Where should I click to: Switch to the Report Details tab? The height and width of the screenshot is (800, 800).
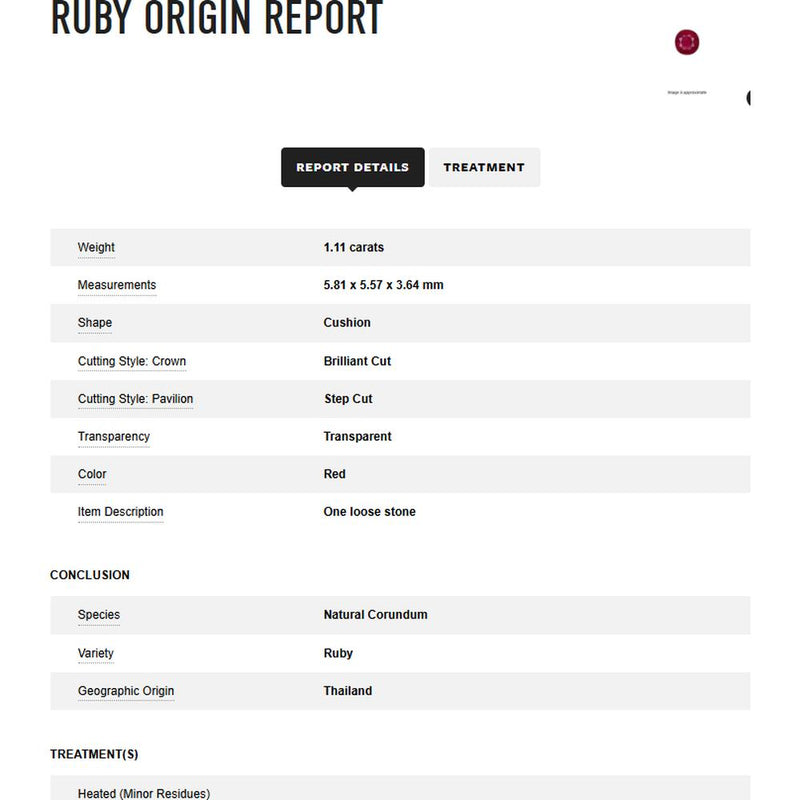[x=352, y=167]
